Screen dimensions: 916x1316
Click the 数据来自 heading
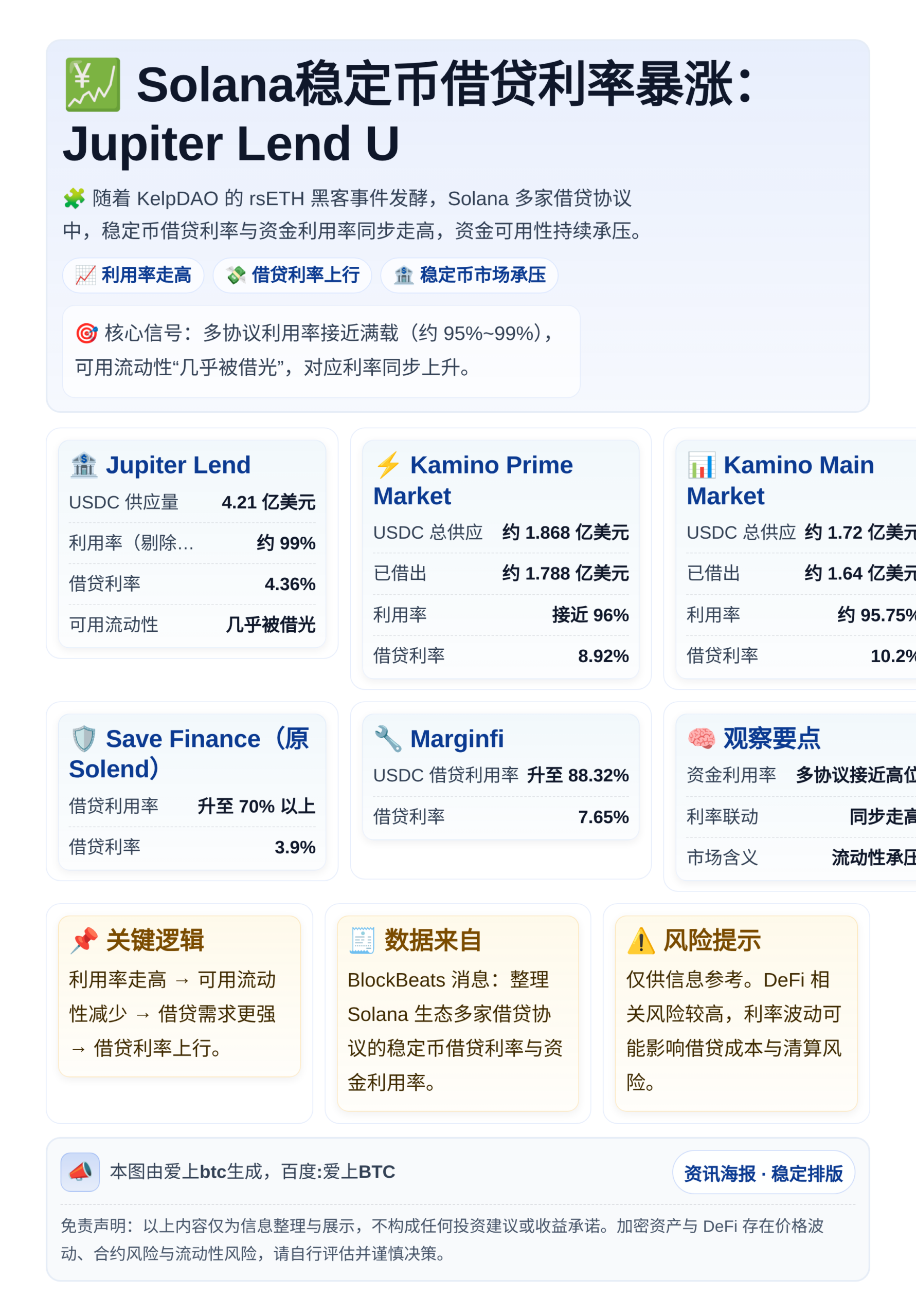tap(433, 941)
